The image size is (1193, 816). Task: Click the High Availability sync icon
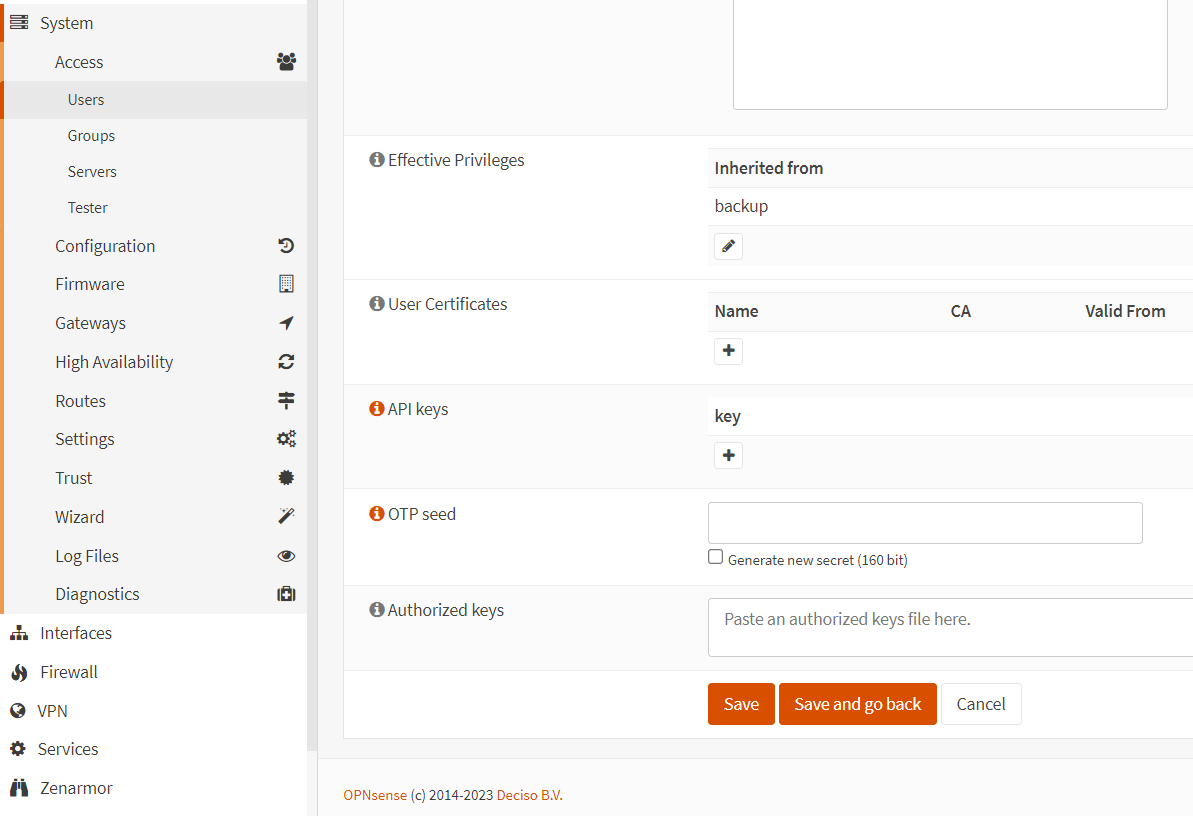tap(286, 362)
